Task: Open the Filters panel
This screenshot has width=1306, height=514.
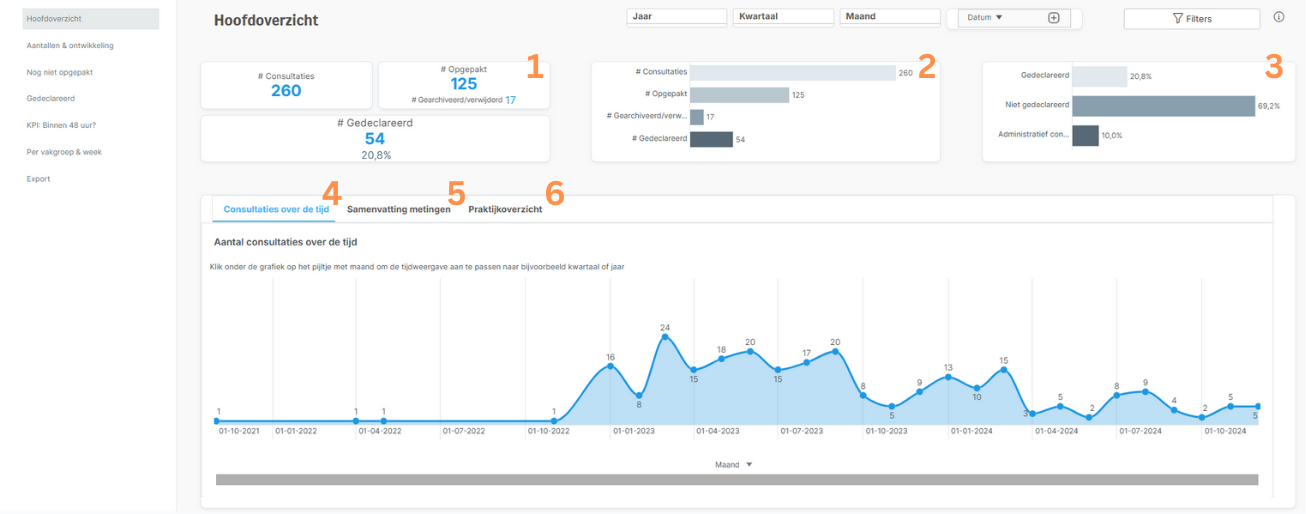Action: 1191,19
